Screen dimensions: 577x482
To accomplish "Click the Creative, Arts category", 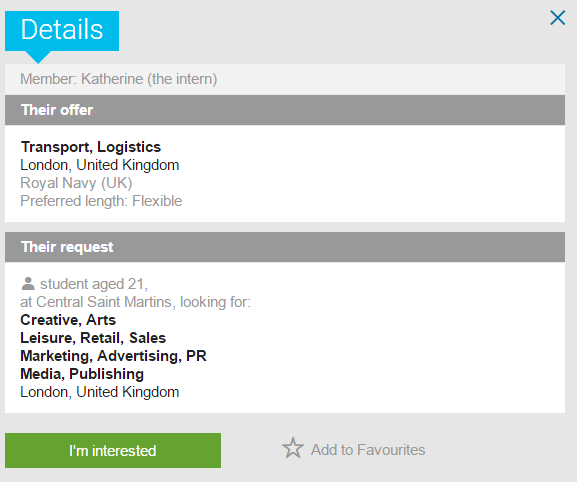I will [68, 320].
